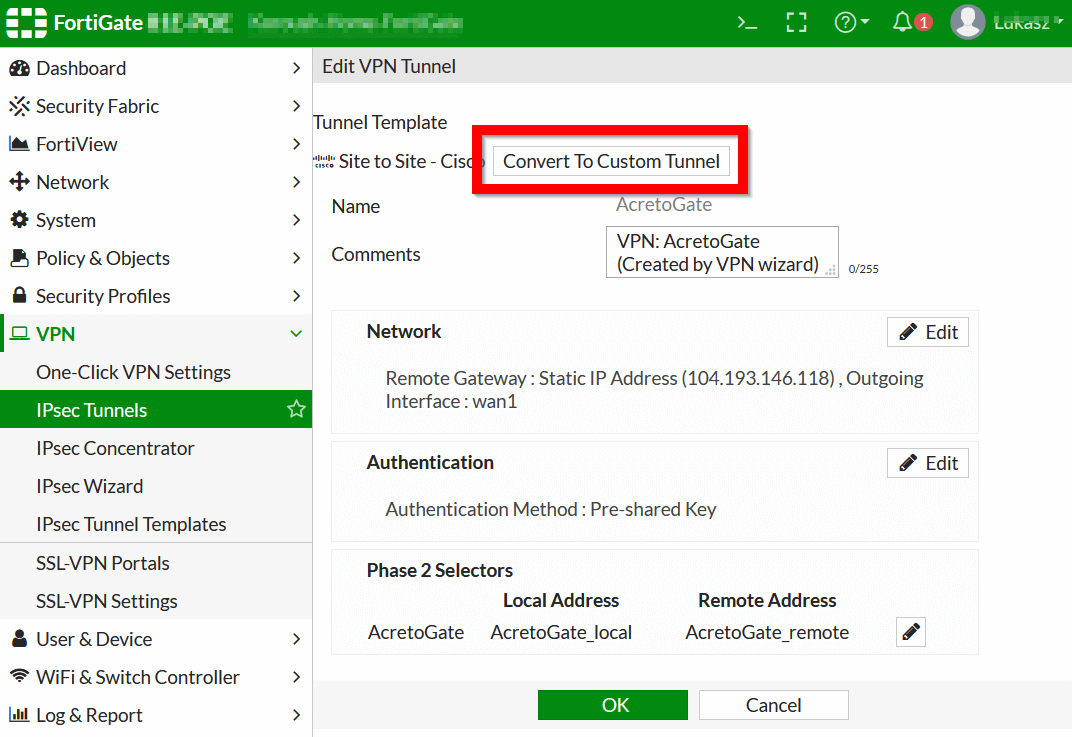Click the Policy & Objects icon

(19, 258)
